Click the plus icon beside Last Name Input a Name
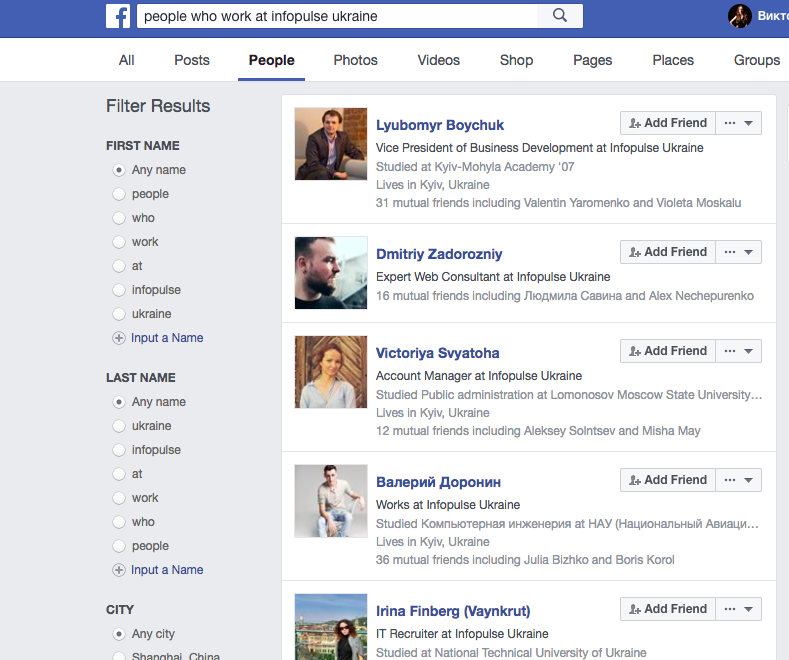The height and width of the screenshot is (660, 789). [x=119, y=570]
